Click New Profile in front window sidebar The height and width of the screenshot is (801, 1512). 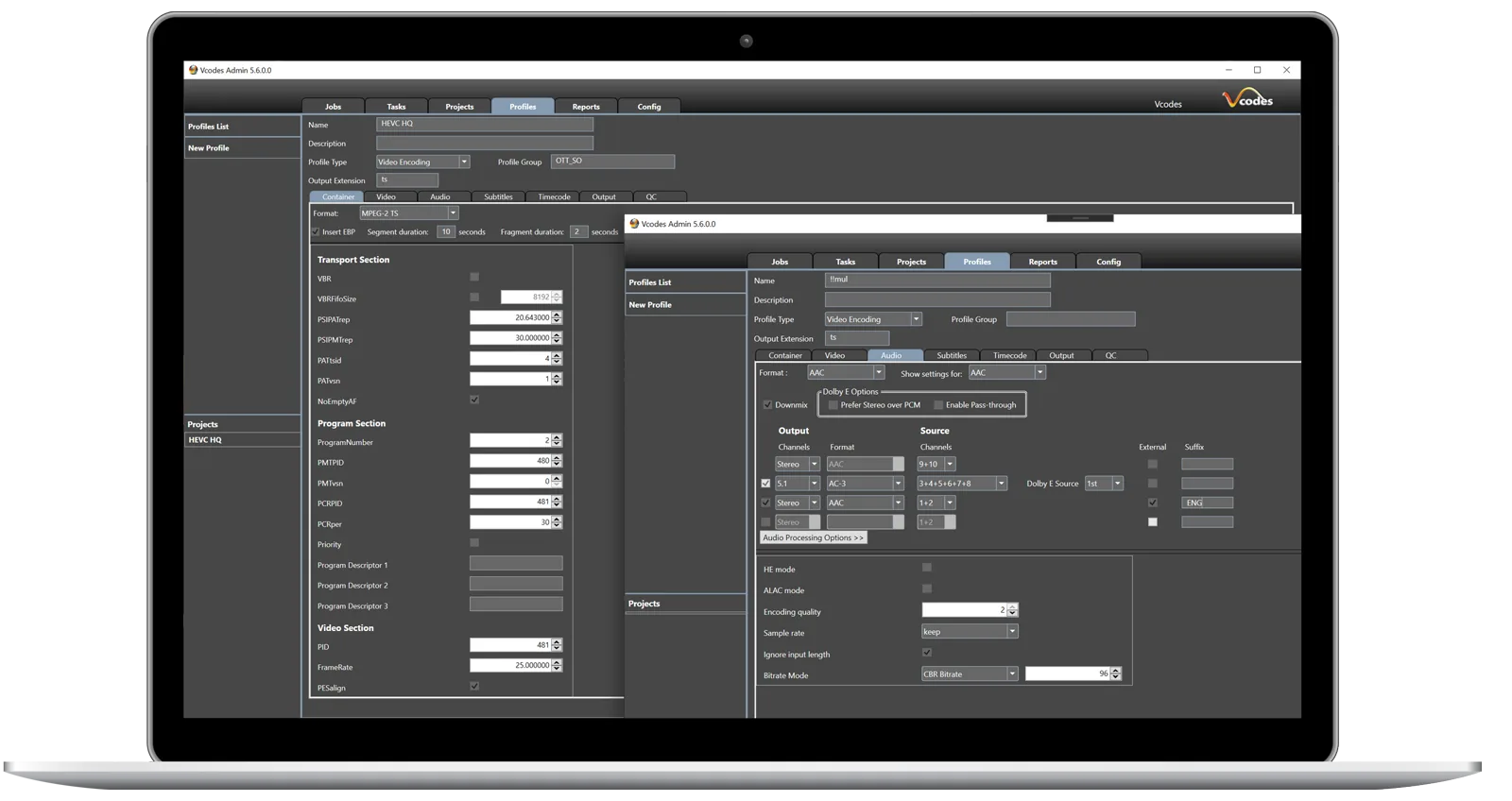[x=685, y=305]
